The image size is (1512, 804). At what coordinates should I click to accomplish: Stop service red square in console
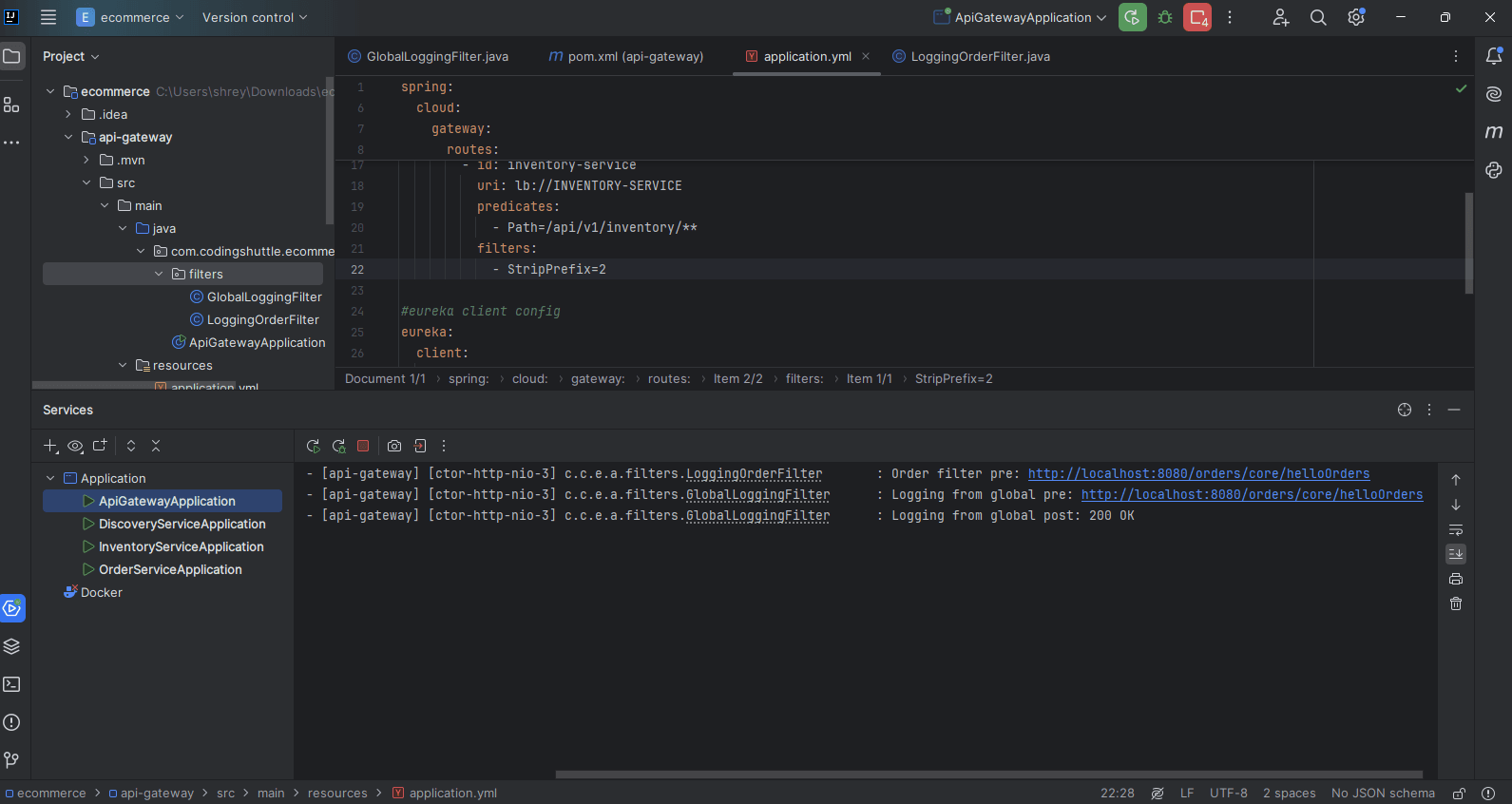363,446
